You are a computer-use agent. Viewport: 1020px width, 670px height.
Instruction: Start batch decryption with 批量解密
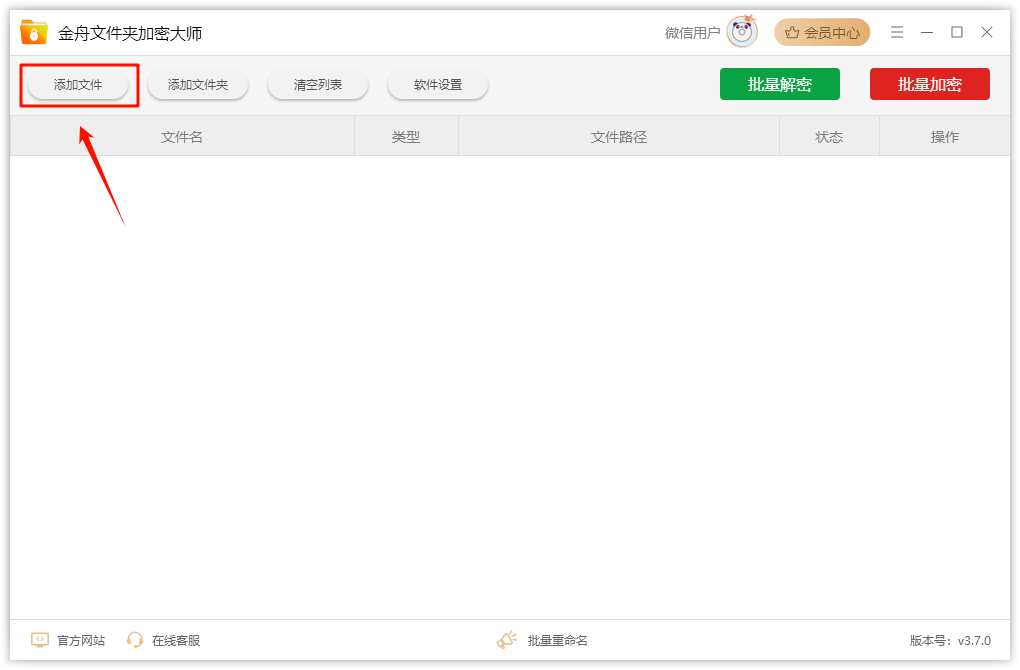point(779,84)
